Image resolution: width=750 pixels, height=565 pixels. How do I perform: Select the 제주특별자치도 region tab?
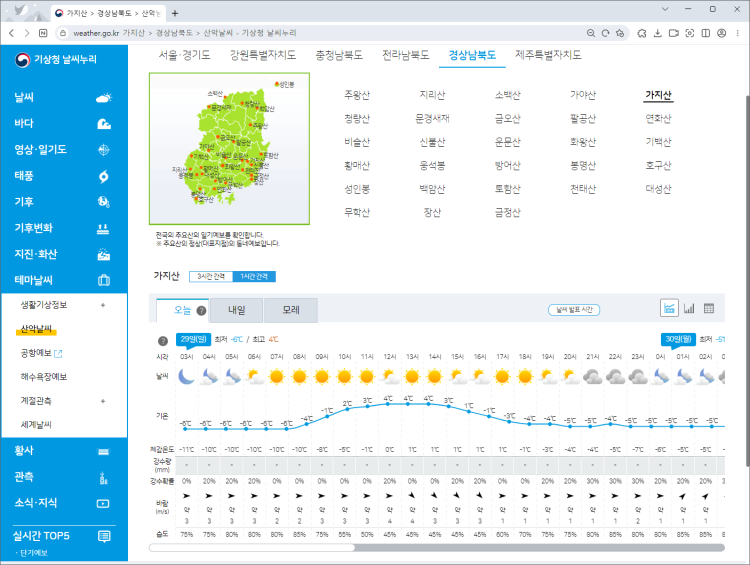pyautogui.click(x=548, y=55)
